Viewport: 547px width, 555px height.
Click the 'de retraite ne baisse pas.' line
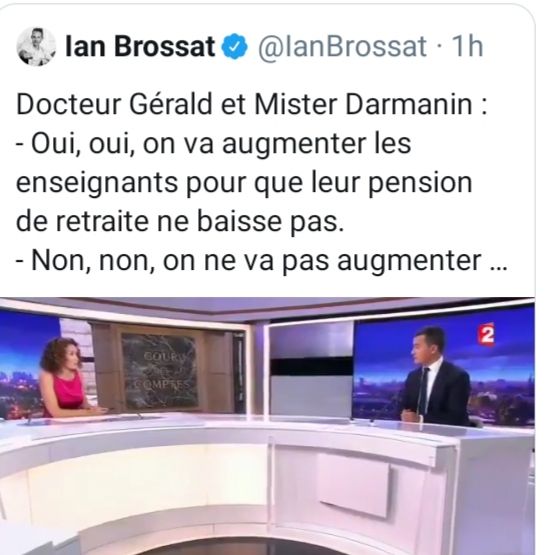(180, 222)
